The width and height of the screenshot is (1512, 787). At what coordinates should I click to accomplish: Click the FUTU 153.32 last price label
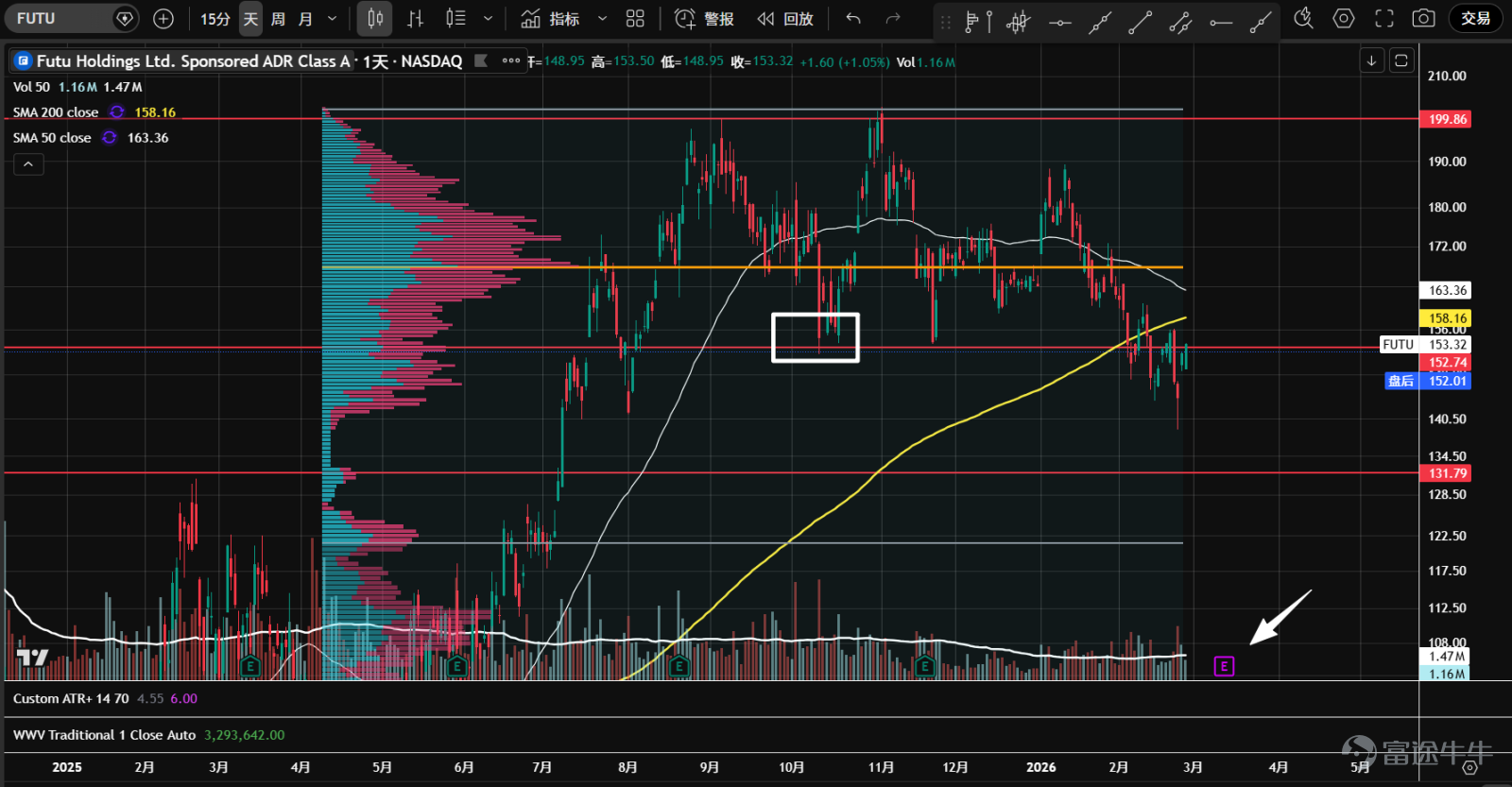click(x=1425, y=345)
